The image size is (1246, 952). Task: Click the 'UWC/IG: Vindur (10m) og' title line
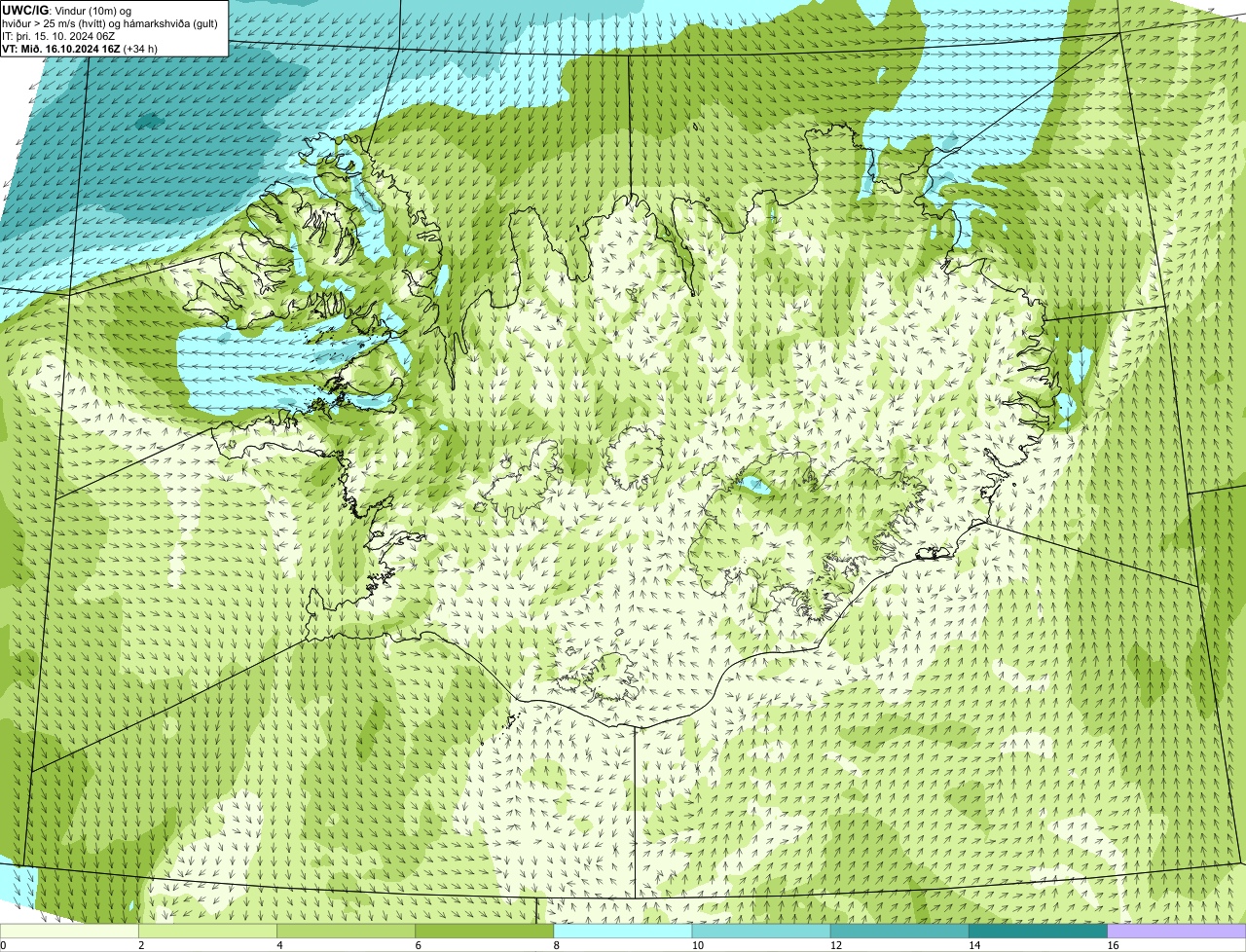point(67,10)
